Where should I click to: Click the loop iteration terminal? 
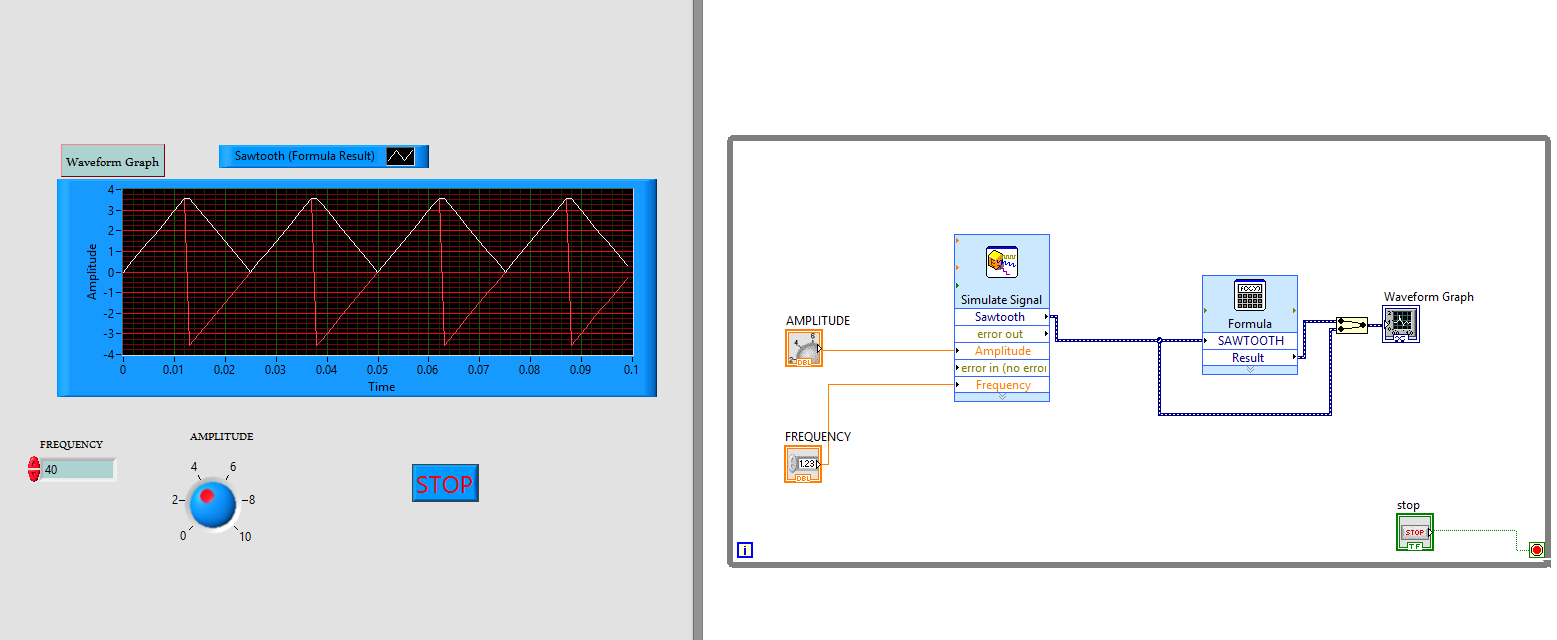pyautogui.click(x=744, y=549)
